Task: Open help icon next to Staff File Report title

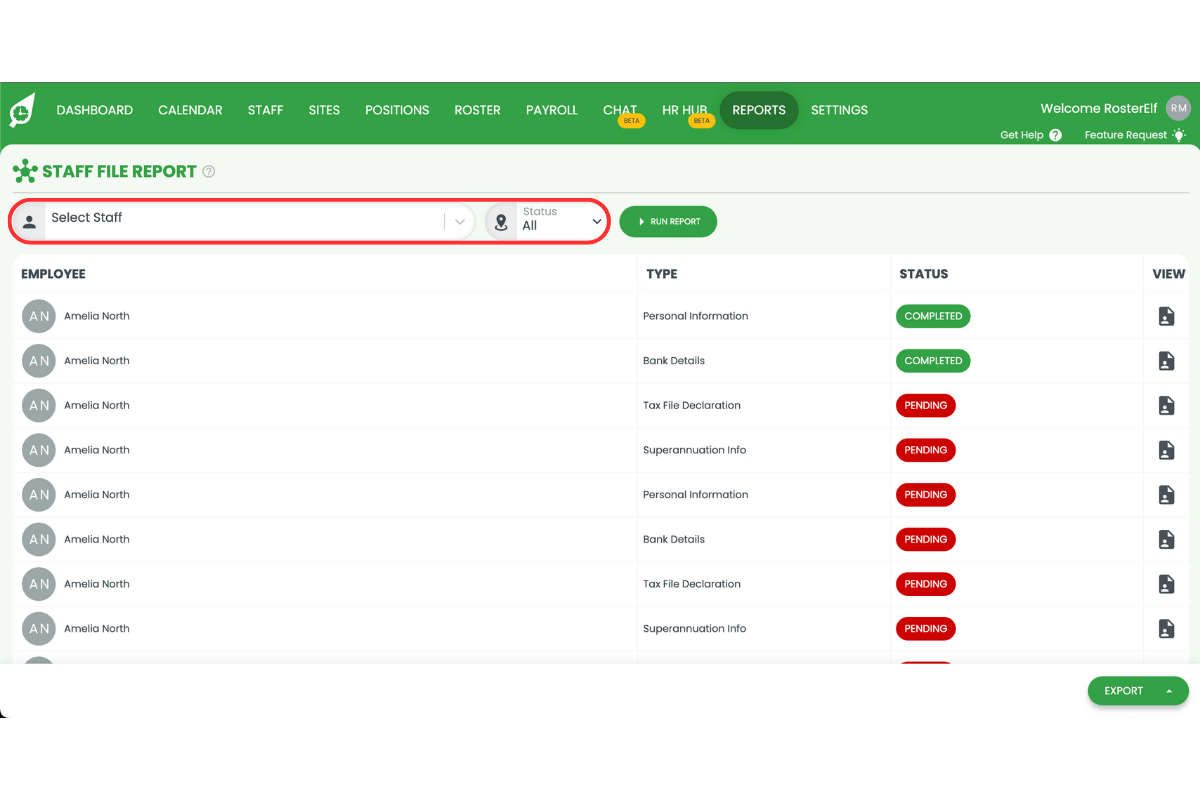Action: pos(208,171)
